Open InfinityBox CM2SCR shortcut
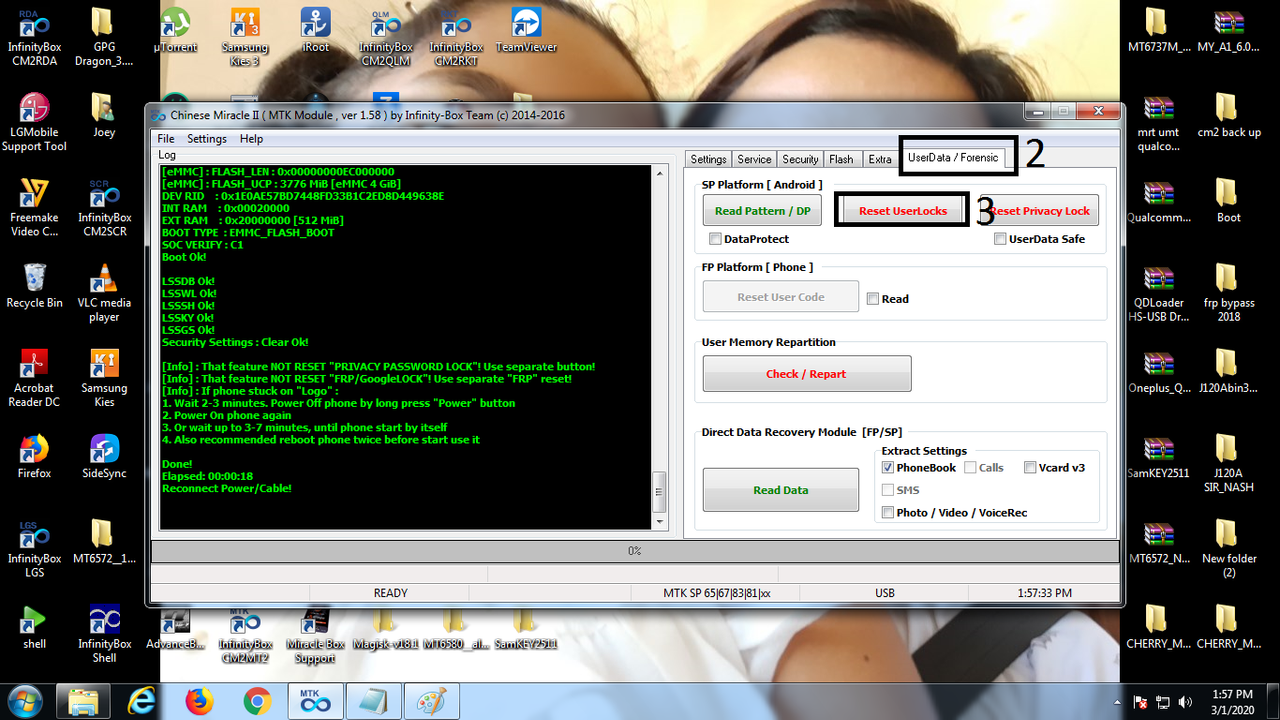Screen dimensions: 1280x720 pyautogui.click(x=104, y=207)
